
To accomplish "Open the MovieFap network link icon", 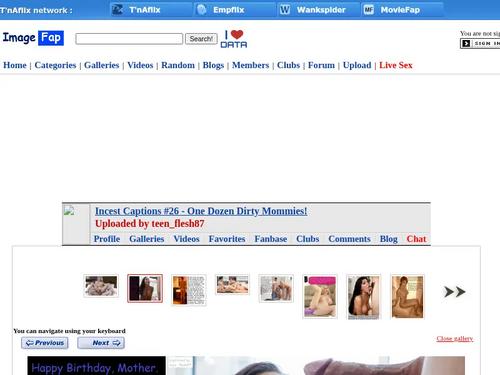I will coord(368,10).
